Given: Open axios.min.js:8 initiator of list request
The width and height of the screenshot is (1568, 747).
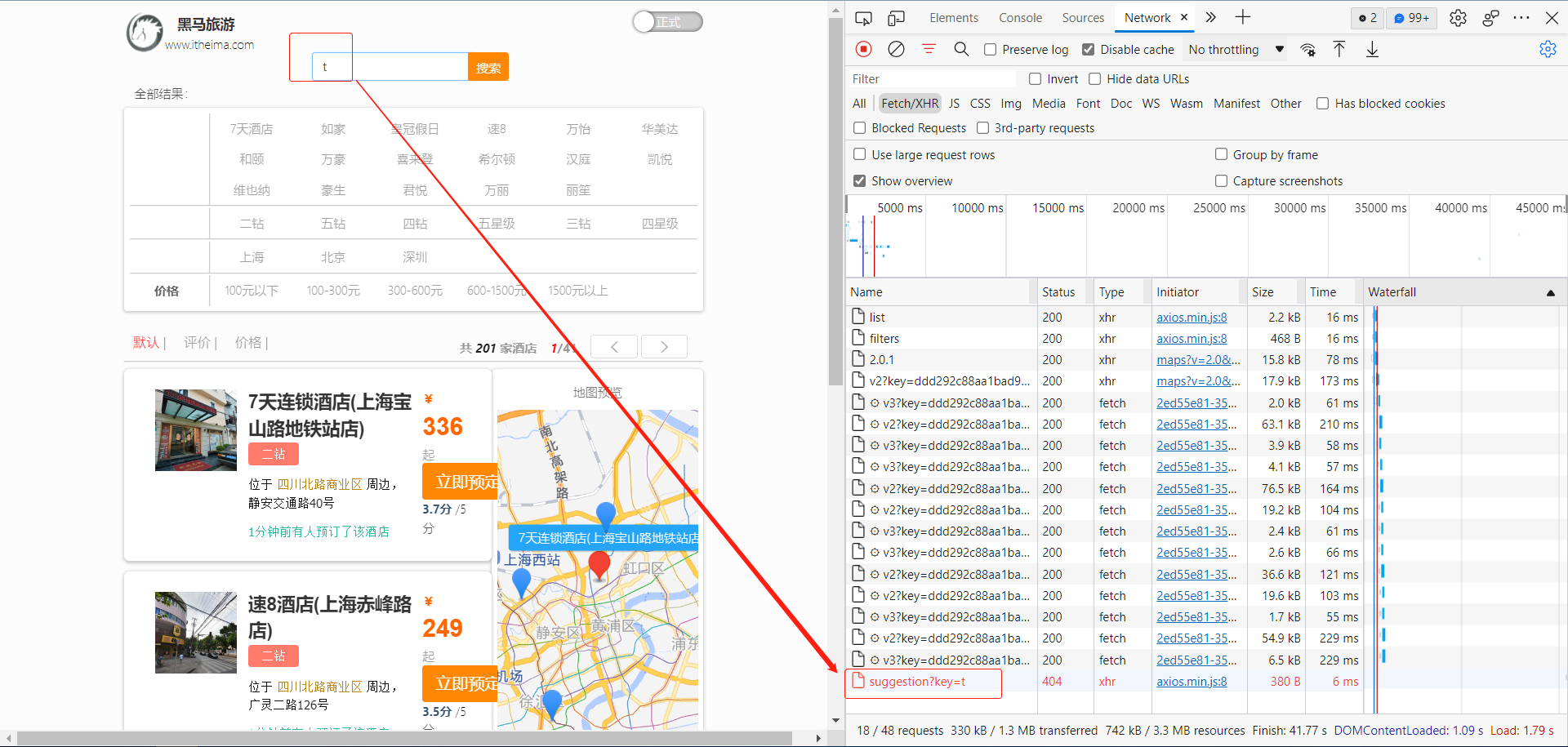Looking at the screenshot, I should (x=1192, y=317).
